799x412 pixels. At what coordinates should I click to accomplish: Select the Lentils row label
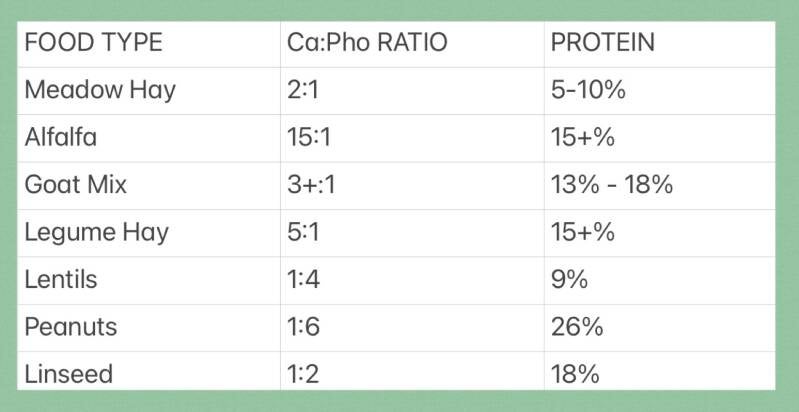pyautogui.click(x=61, y=279)
